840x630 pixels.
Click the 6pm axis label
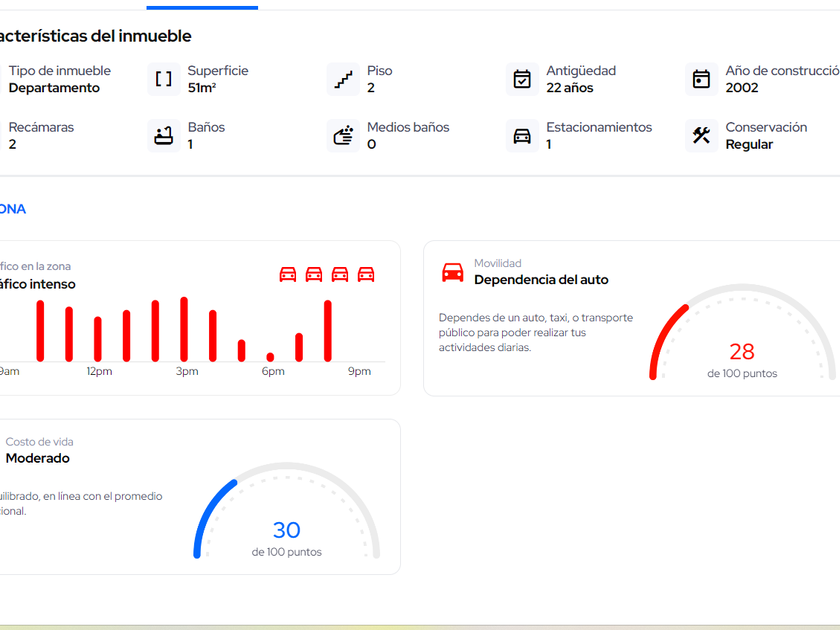273,371
